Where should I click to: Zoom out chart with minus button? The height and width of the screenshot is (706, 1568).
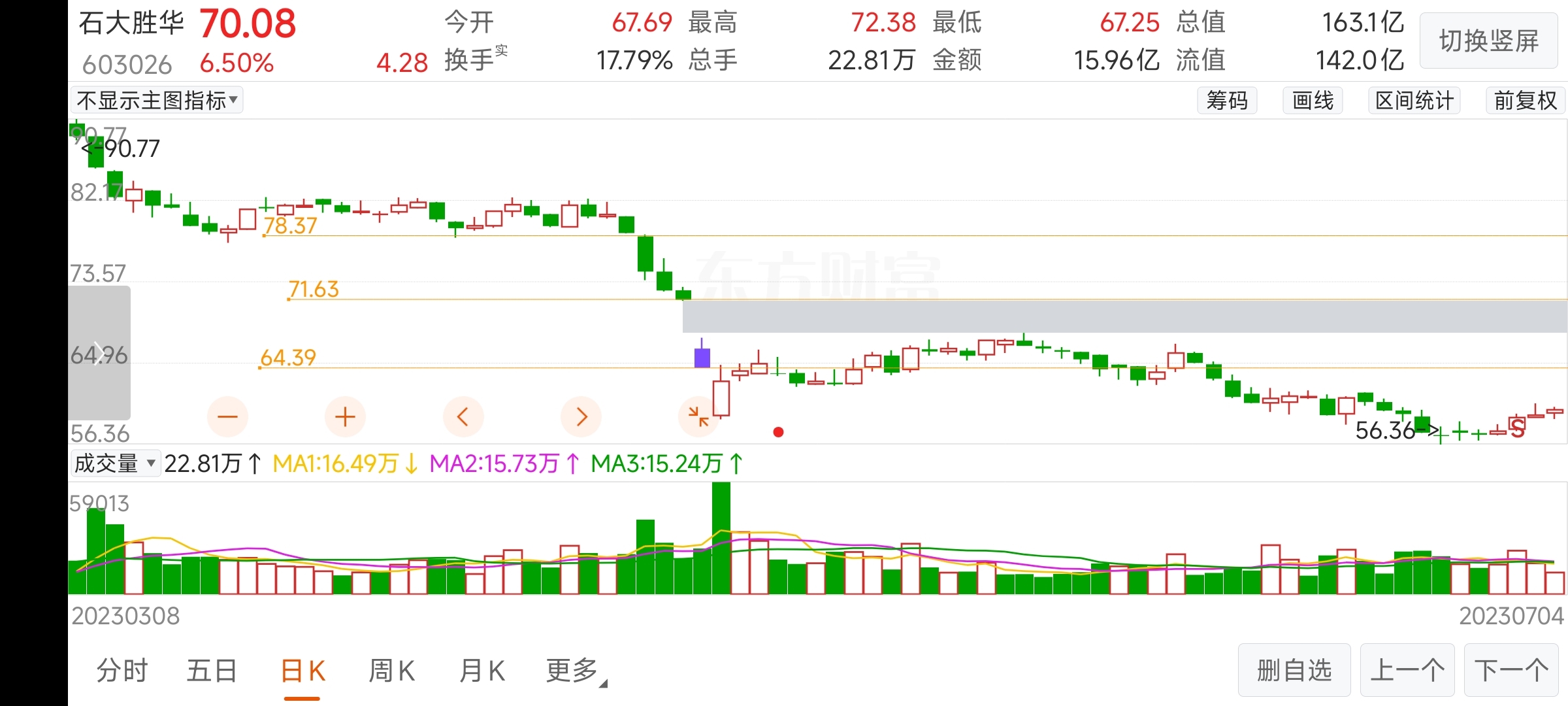227,416
